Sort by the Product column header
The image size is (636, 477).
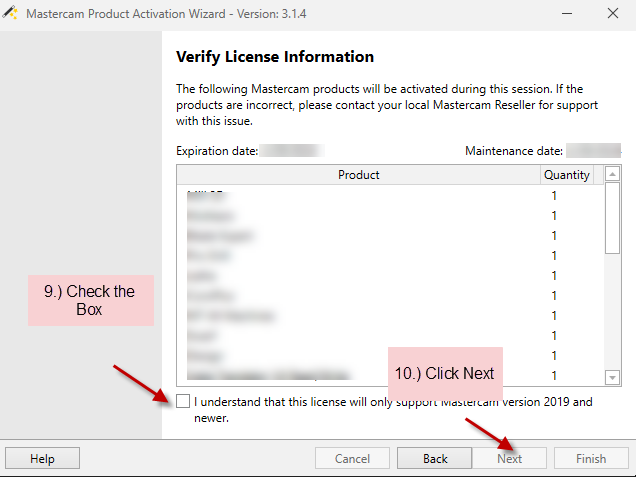pos(359,175)
